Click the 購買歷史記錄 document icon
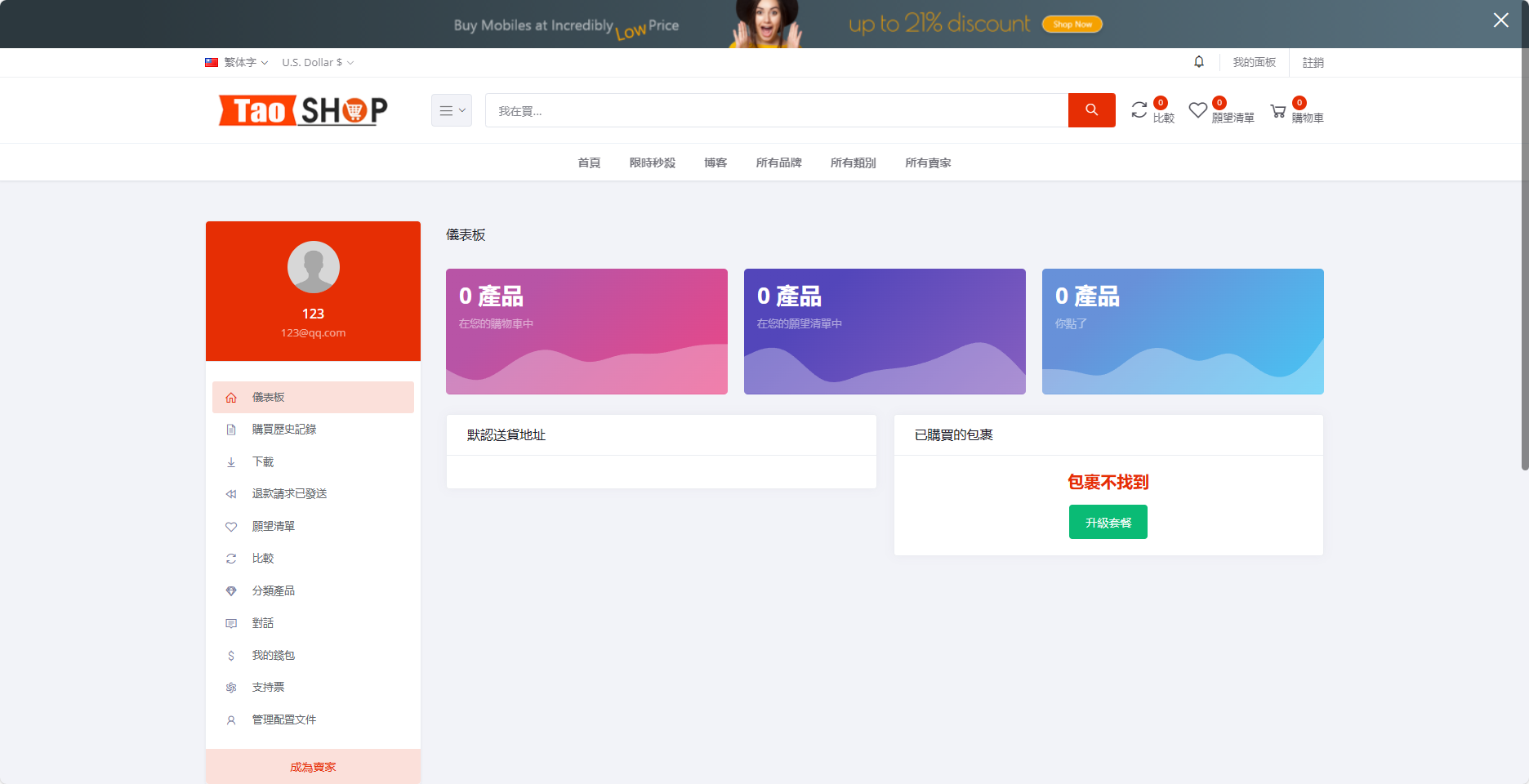 [x=231, y=430]
